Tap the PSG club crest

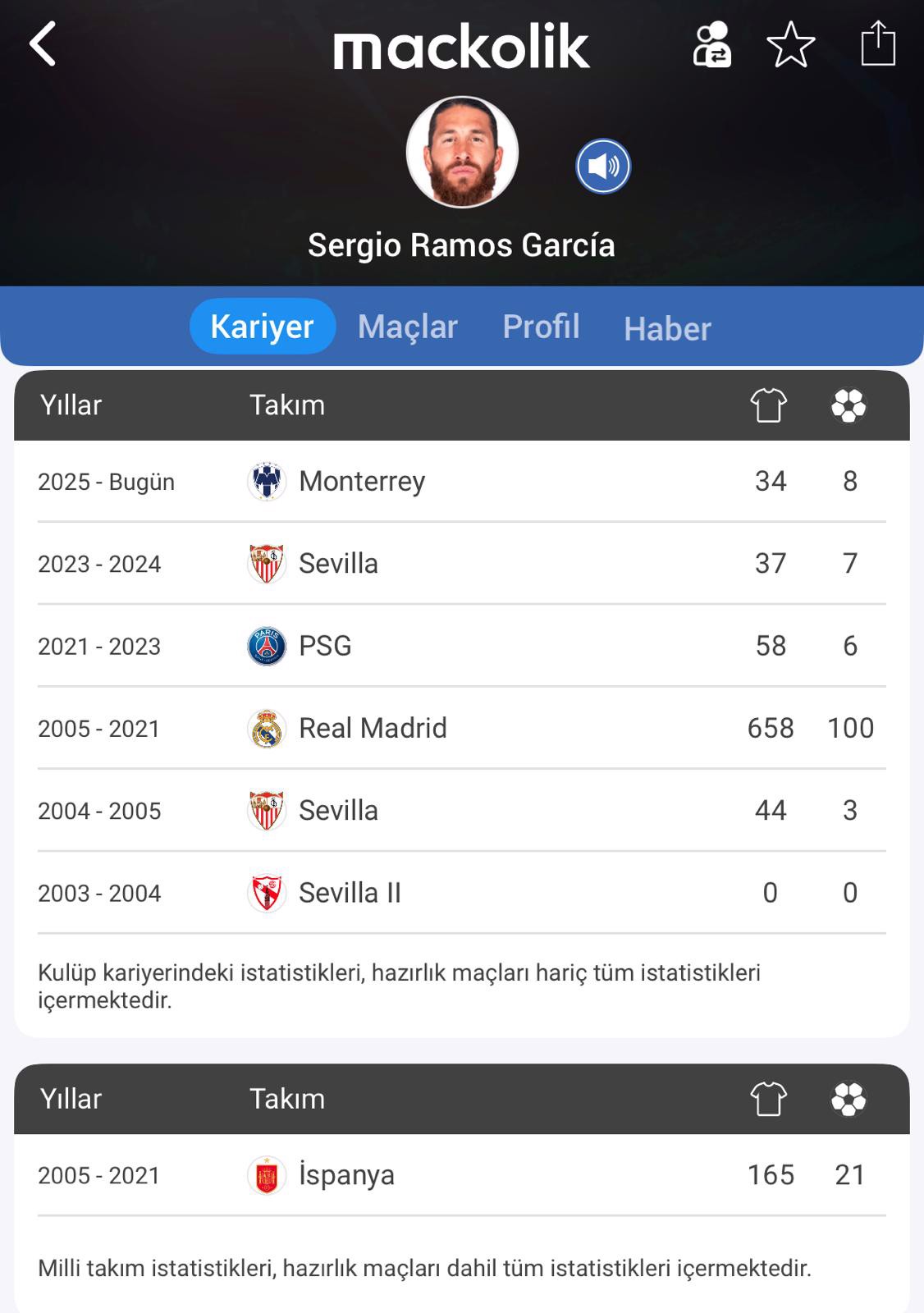point(267,647)
